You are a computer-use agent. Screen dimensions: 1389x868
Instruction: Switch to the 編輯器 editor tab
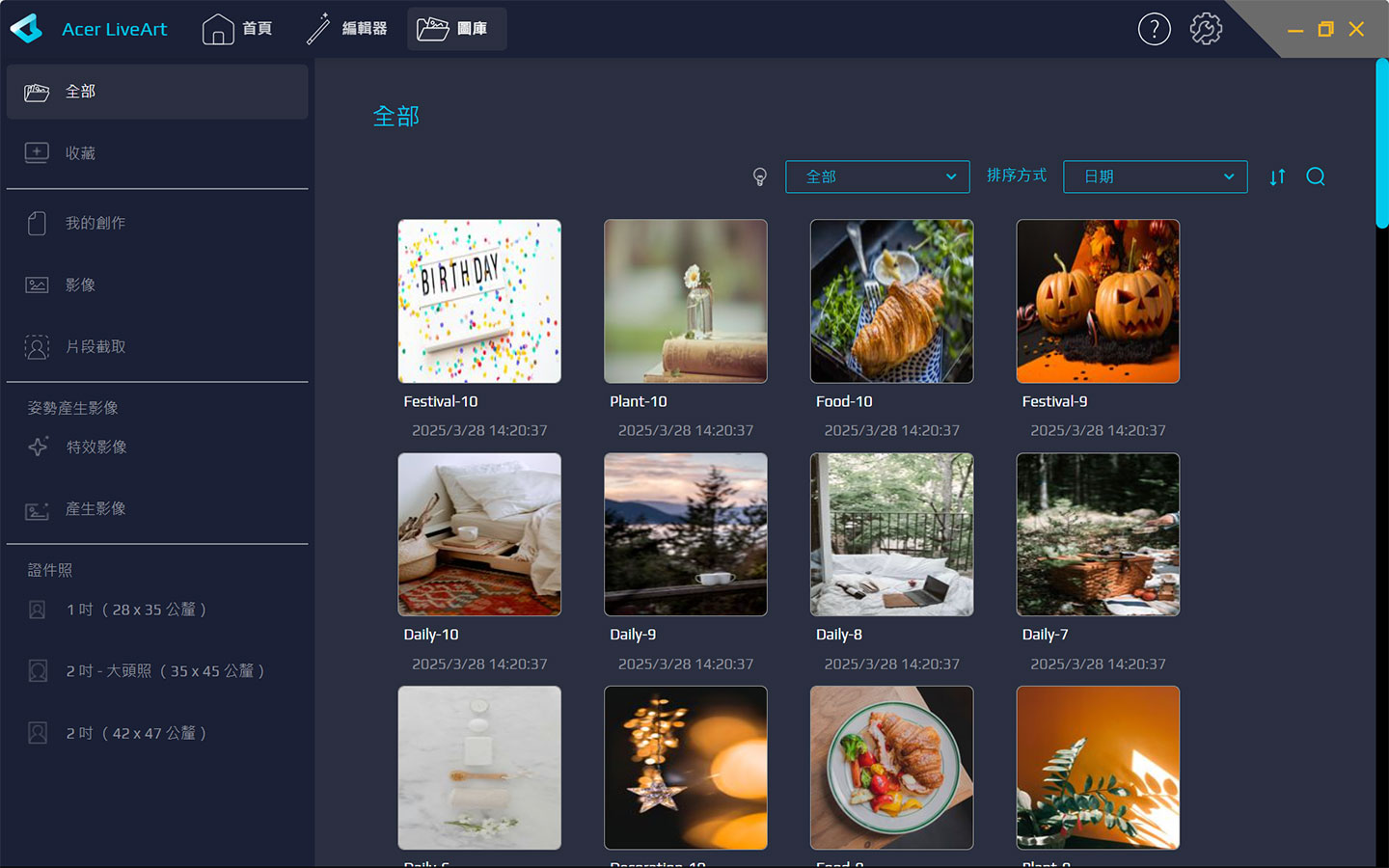point(347,29)
